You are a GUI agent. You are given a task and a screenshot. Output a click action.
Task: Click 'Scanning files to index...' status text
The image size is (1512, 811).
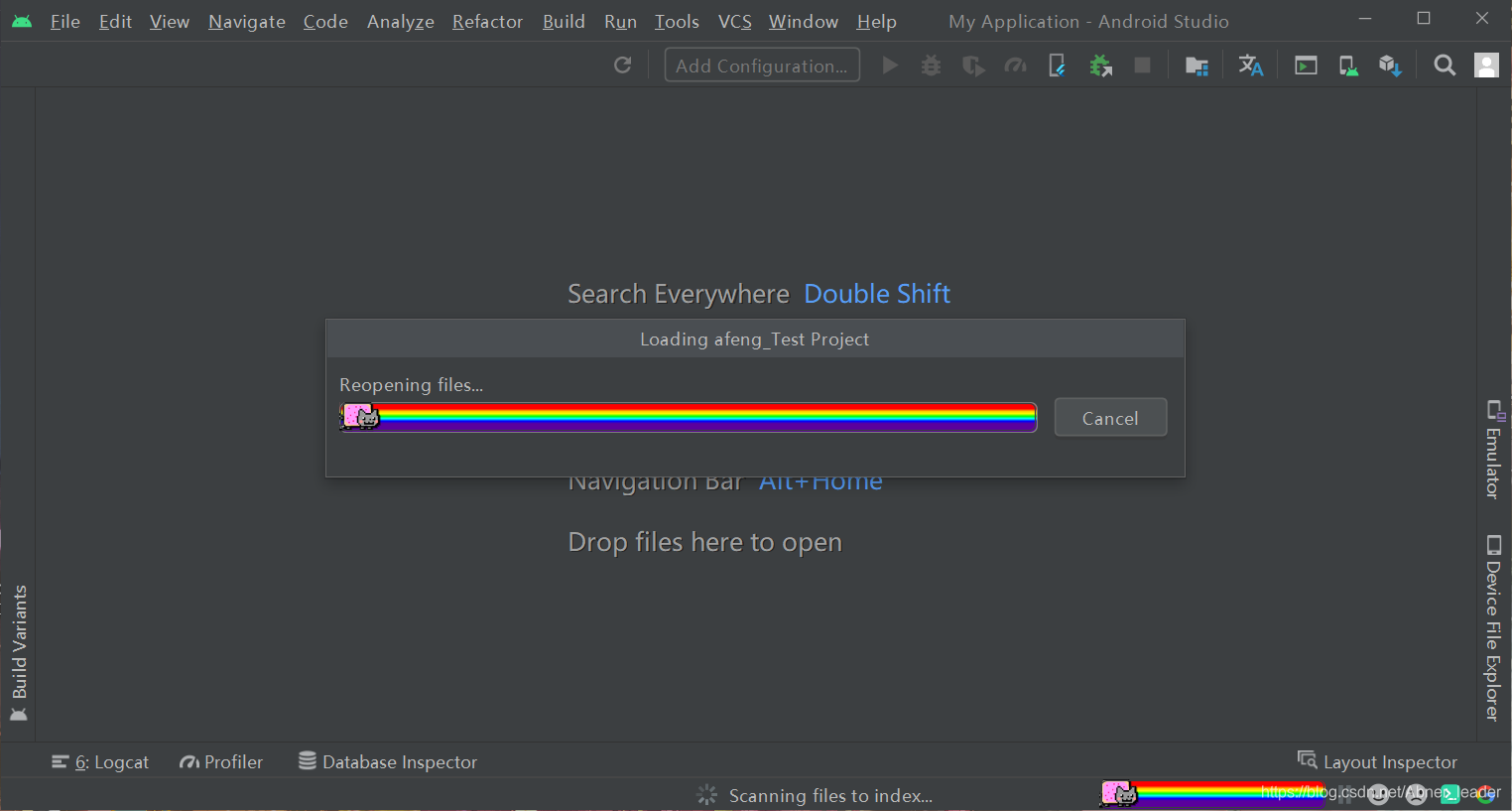pos(830,796)
